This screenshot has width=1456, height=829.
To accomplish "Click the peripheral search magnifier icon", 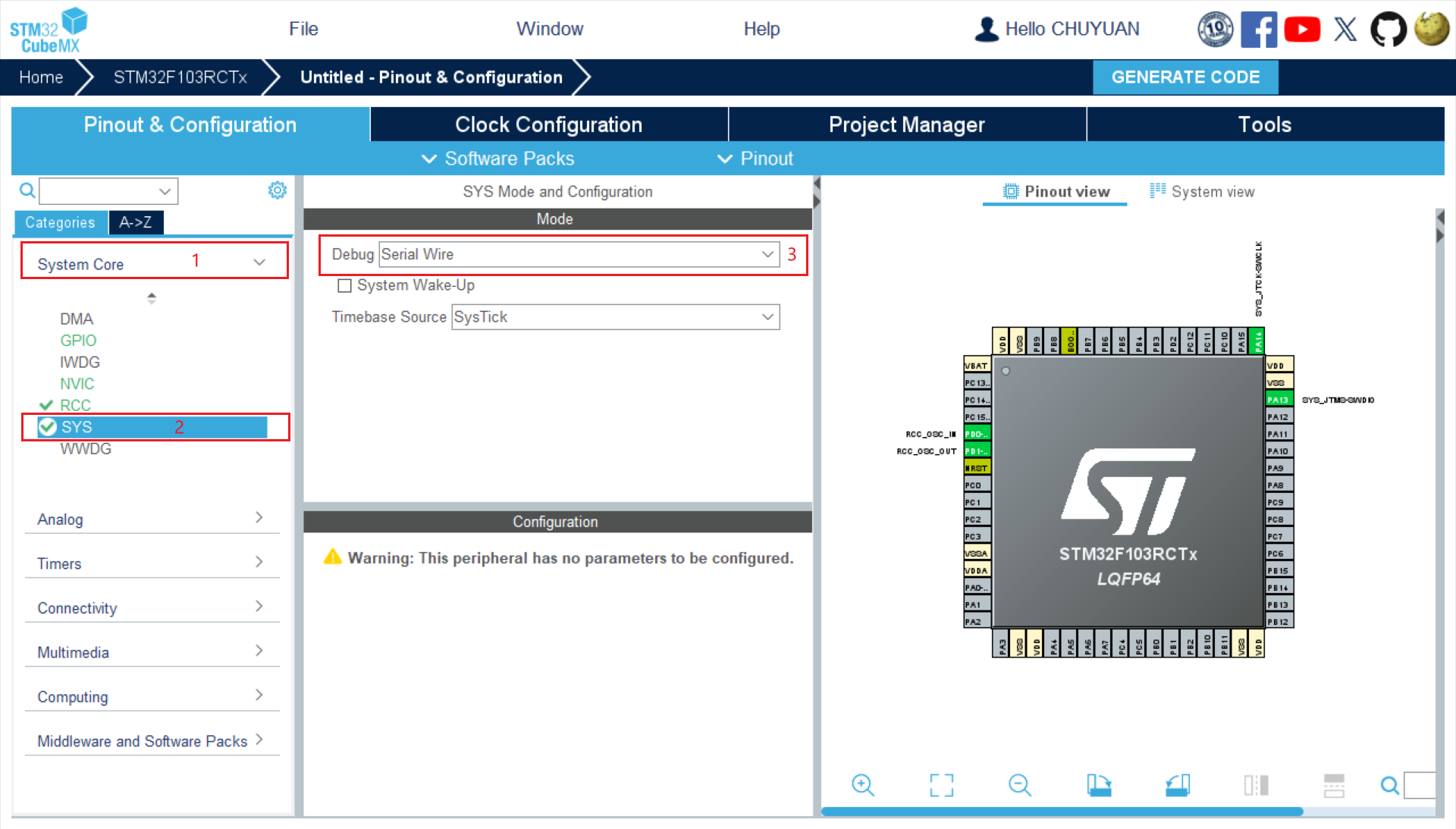I will click(27, 190).
